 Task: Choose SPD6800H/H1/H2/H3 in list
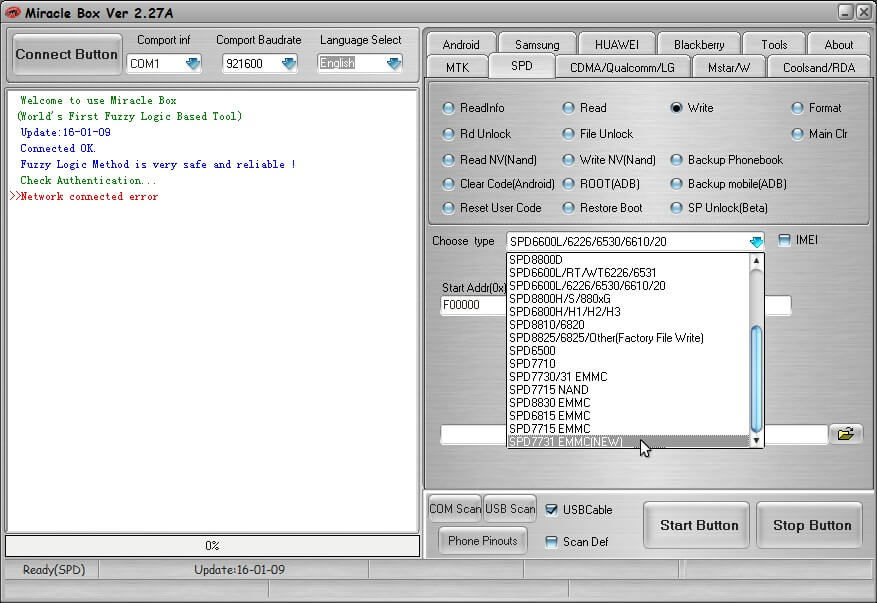(628, 312)
